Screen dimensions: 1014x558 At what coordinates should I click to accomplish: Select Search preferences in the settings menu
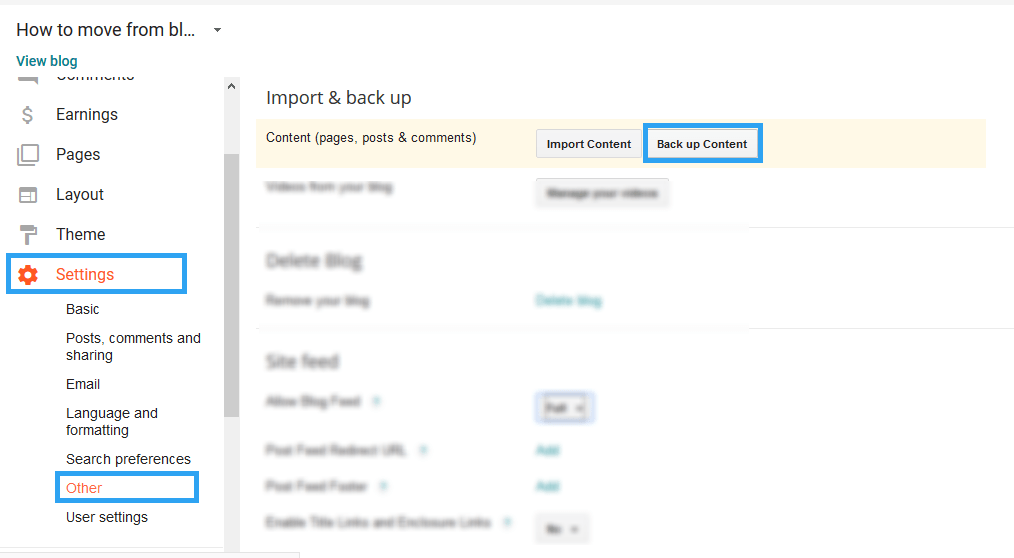(128, 459)
